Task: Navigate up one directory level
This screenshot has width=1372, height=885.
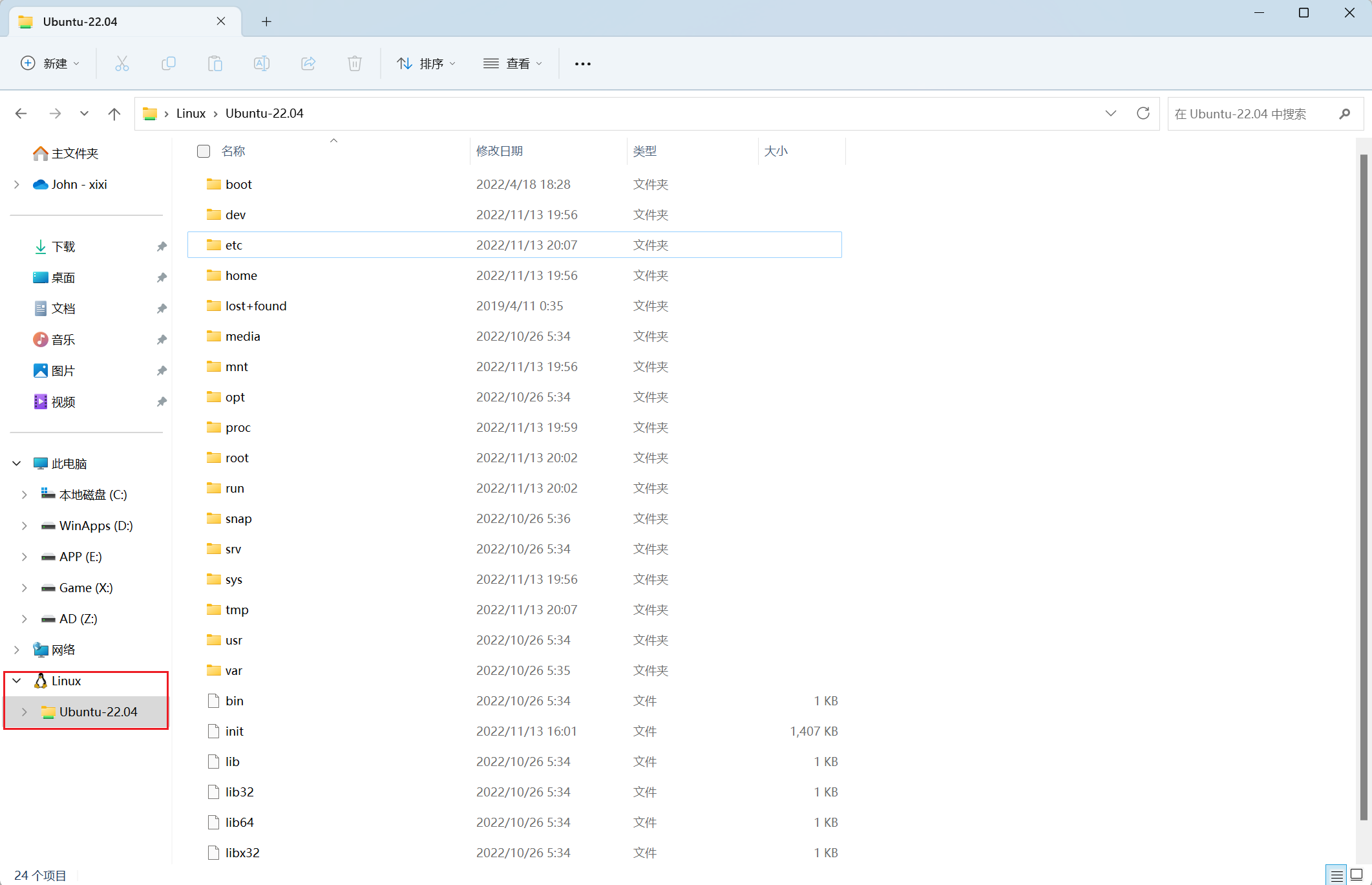Action: click(114, 114)
